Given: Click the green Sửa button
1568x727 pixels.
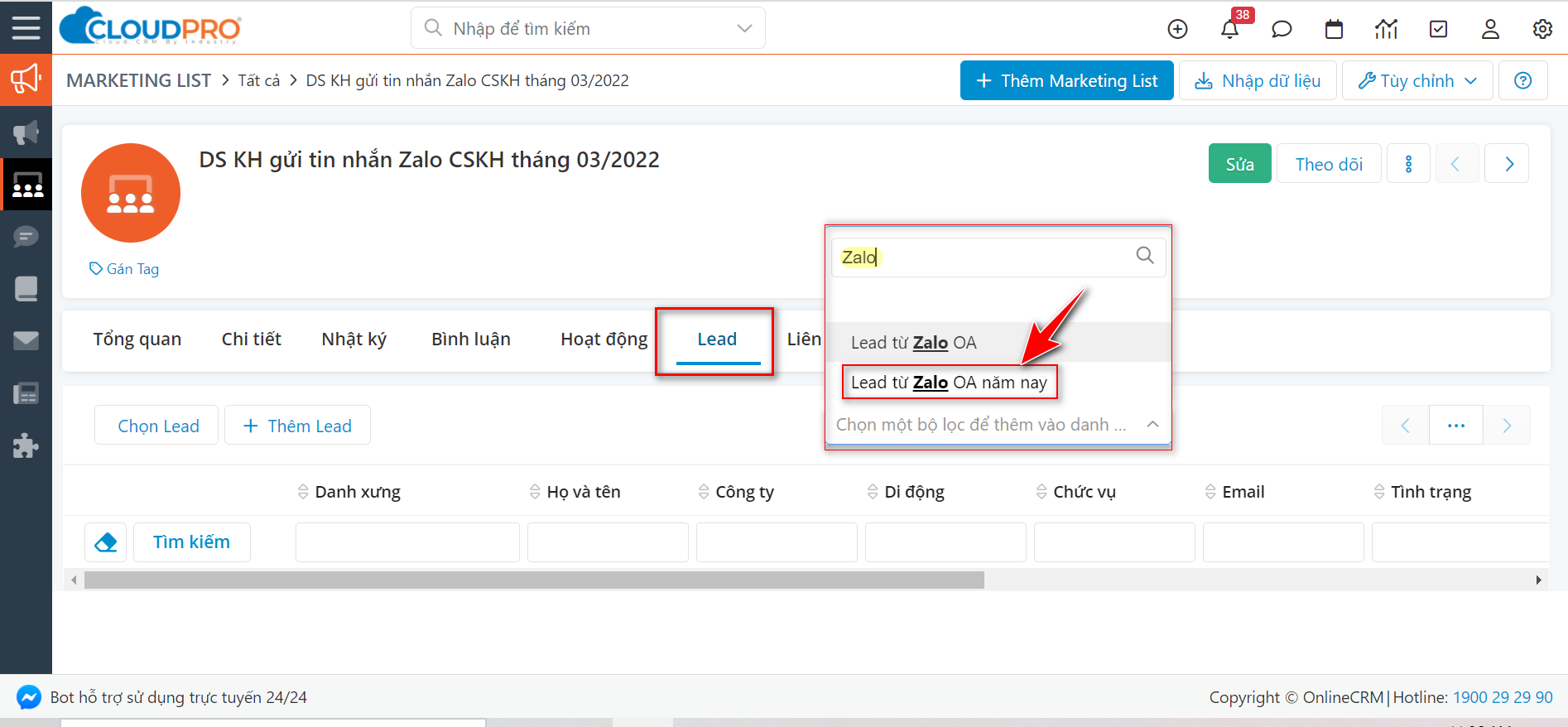Looking at the screenshot, I should click(1240, 164).
